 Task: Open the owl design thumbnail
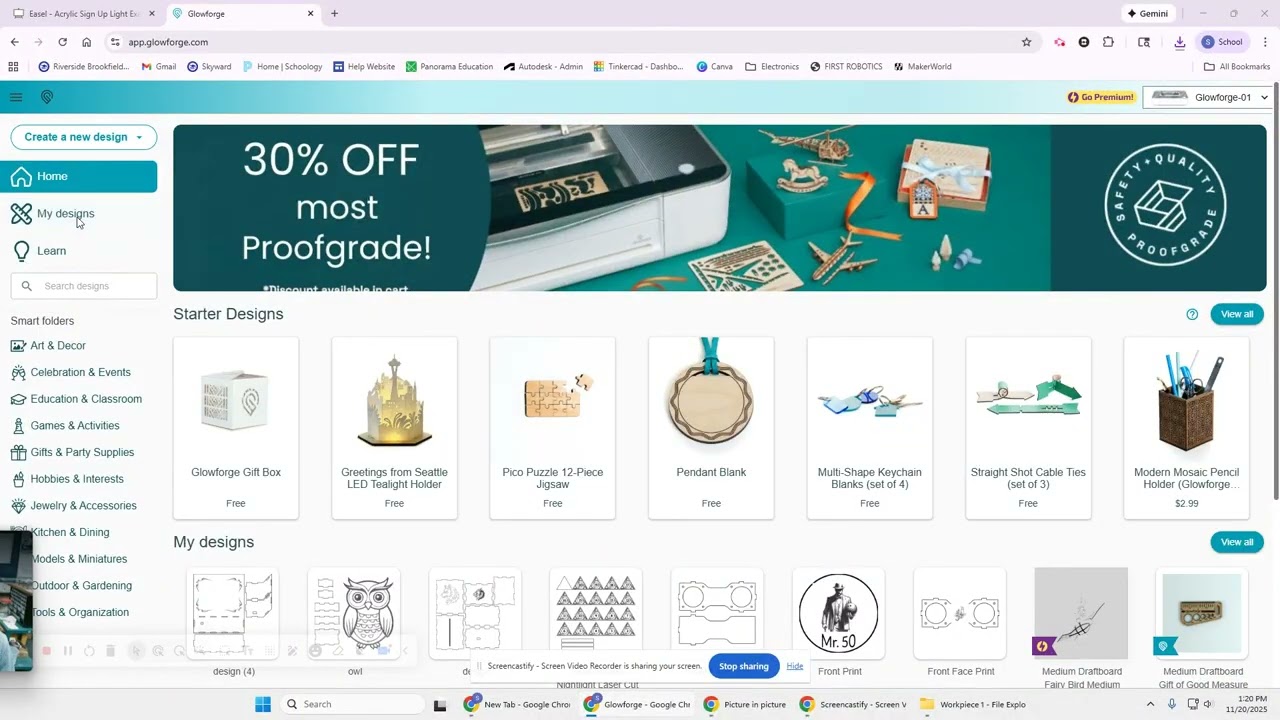(x=355, y=614)
